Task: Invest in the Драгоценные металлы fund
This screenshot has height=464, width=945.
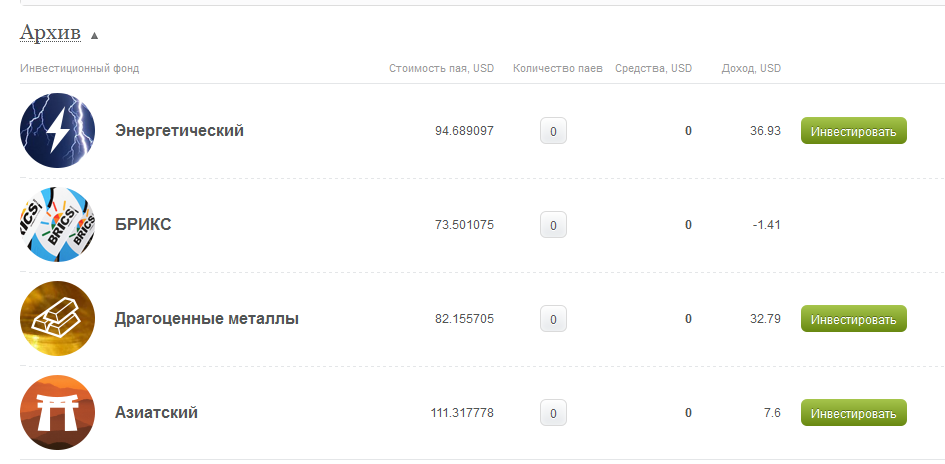Action: 853,319
